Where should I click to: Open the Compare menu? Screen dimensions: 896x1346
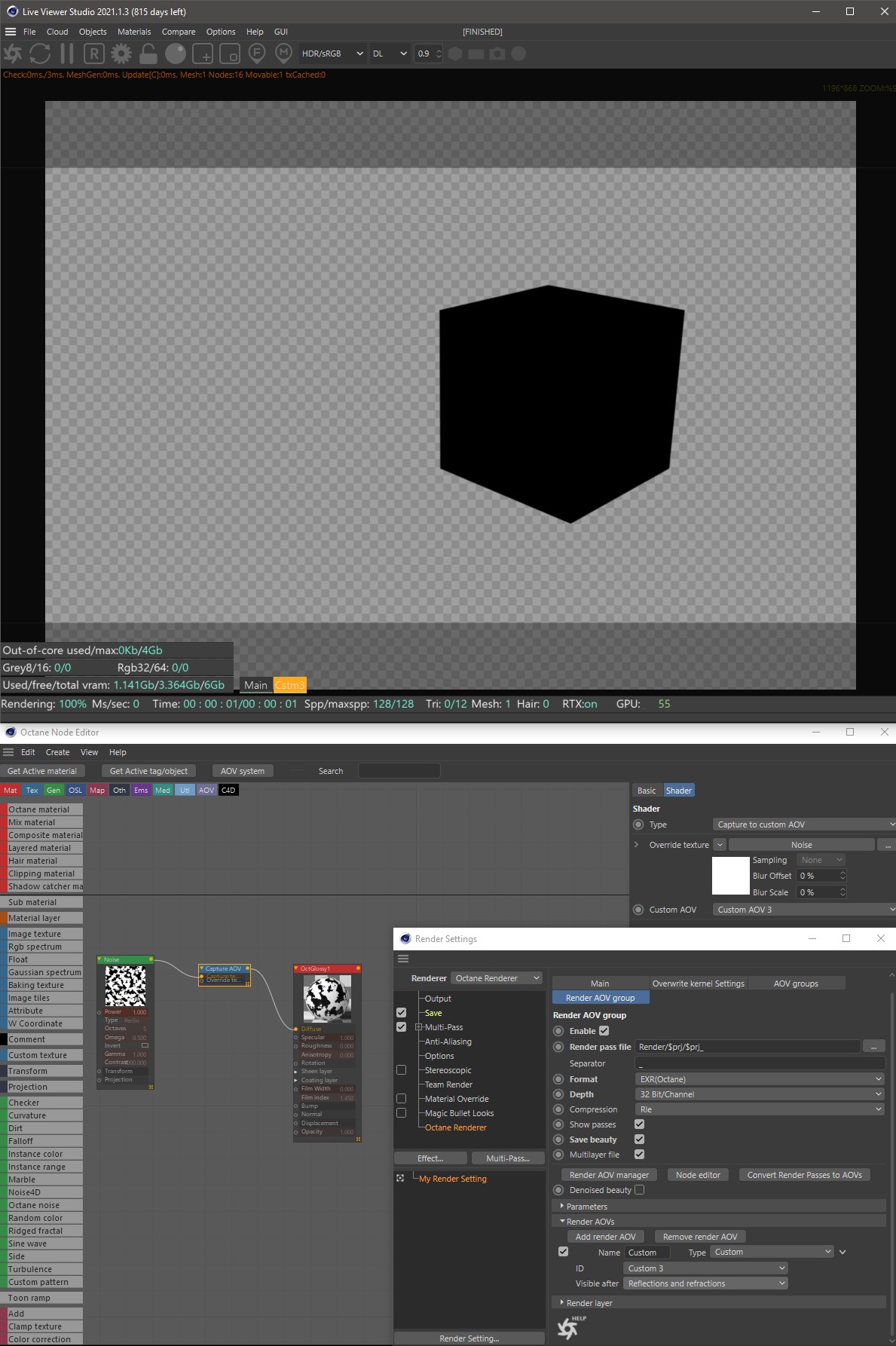pos(179,32)
